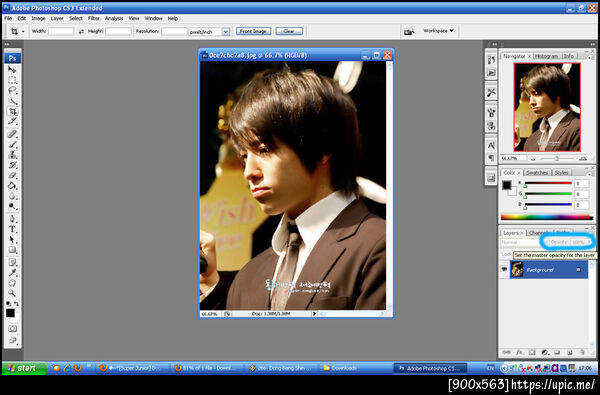This screenshot has height=395, width=600.
Task: Select the Background layer thumbnail
Action: tap(517, 269)
